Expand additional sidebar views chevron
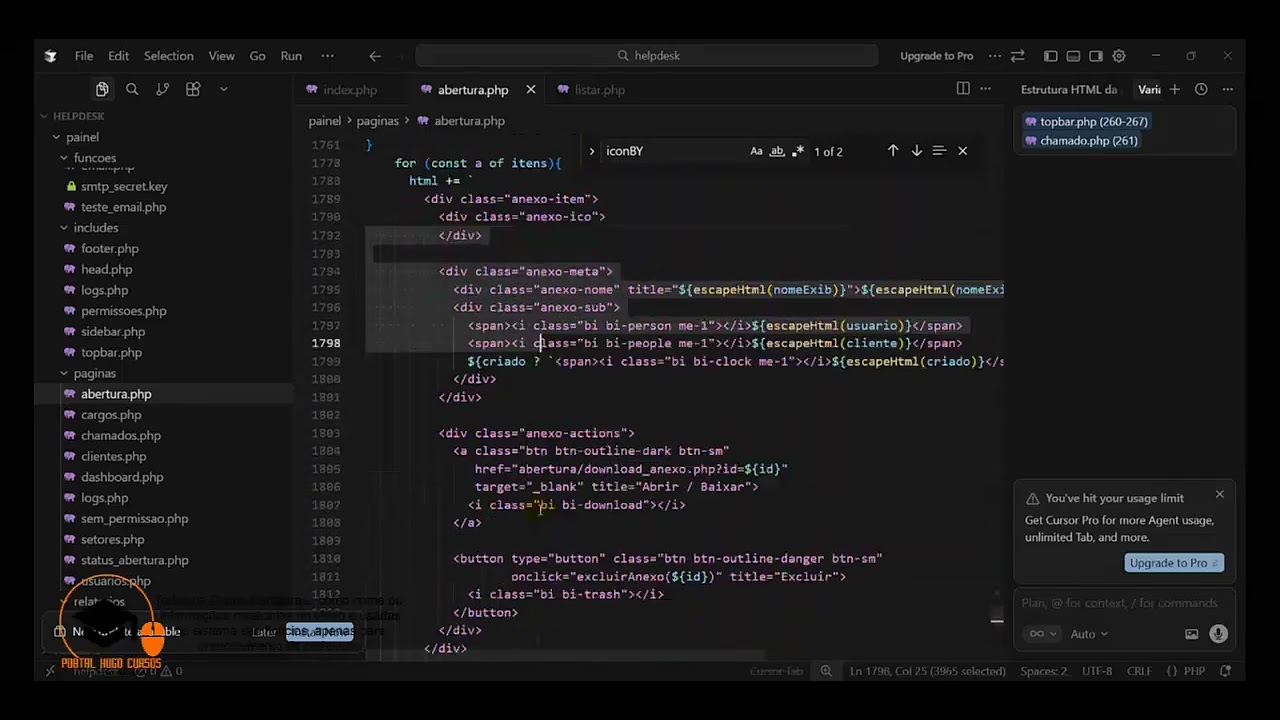1280x720 pixels. [223, 89]
